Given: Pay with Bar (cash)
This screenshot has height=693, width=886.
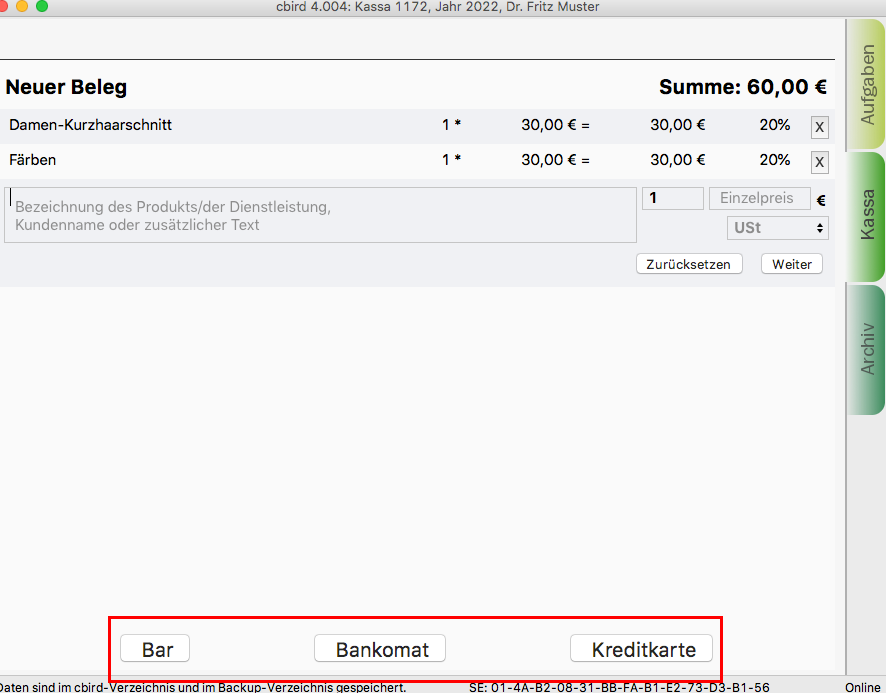Looking at the screenshot, I should coord(155,649).
